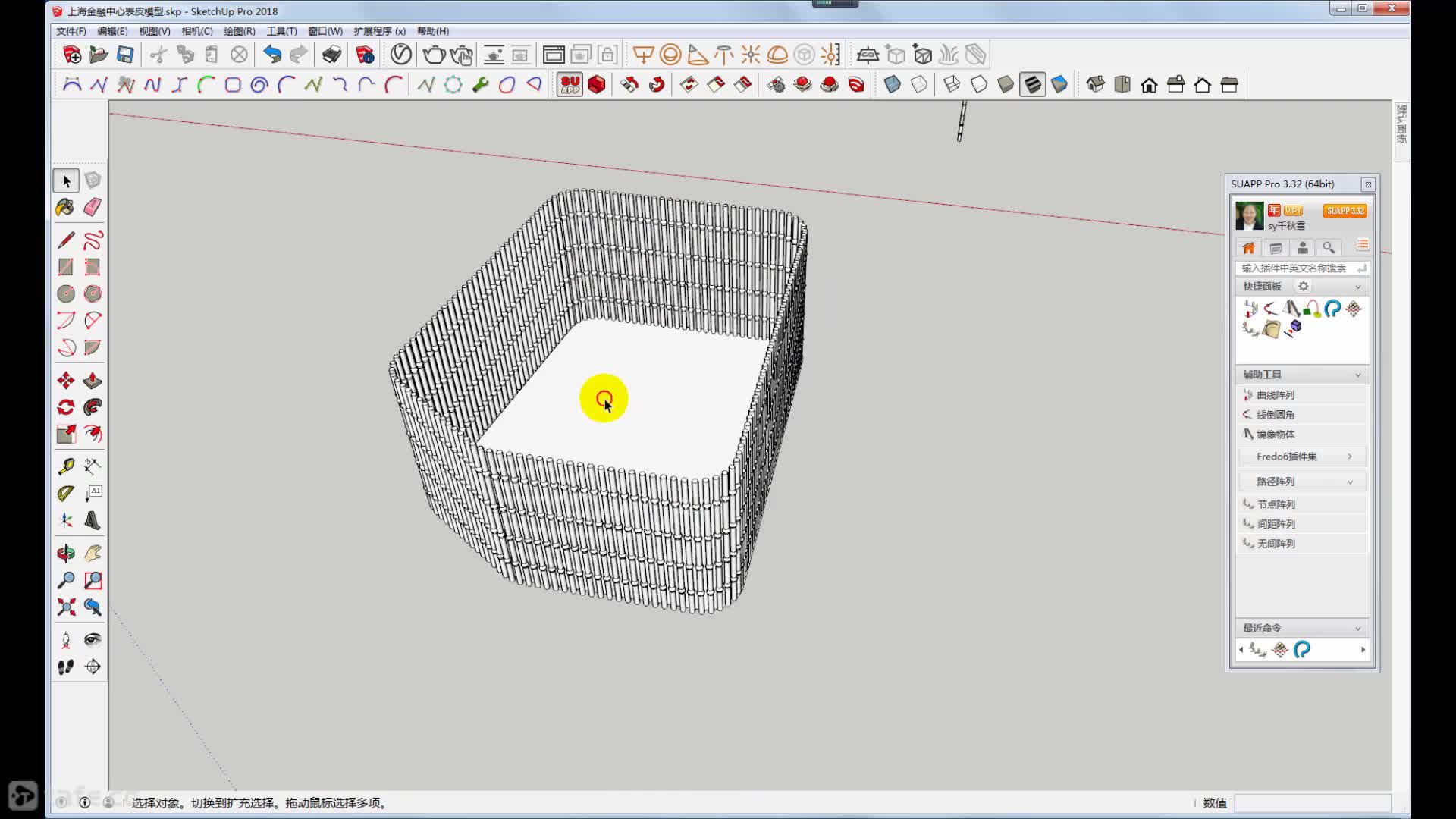Set camera to Front view house icon

click(1149, 84)
